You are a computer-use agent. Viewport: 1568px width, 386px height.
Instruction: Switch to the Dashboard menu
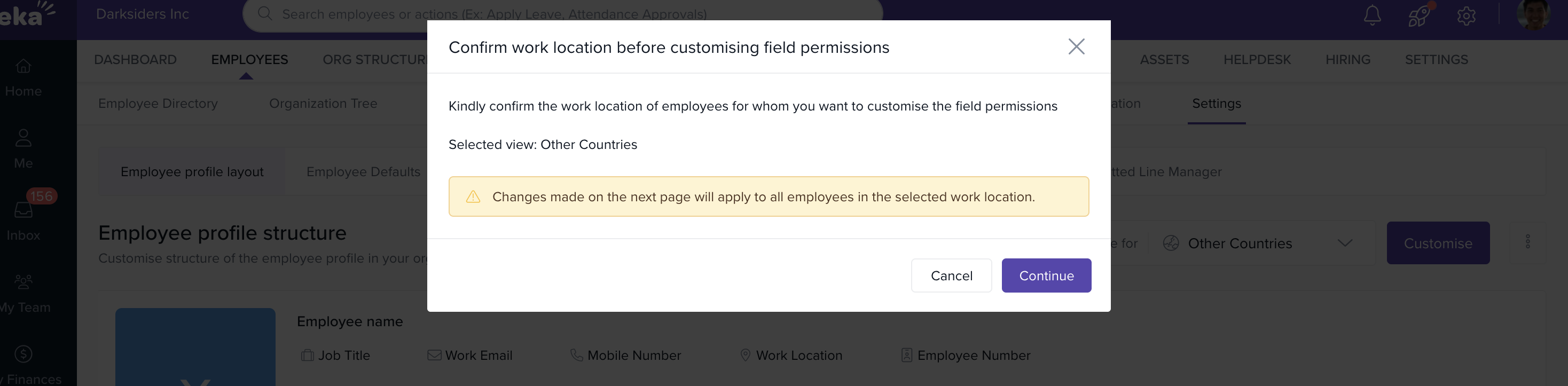(135, 60)
